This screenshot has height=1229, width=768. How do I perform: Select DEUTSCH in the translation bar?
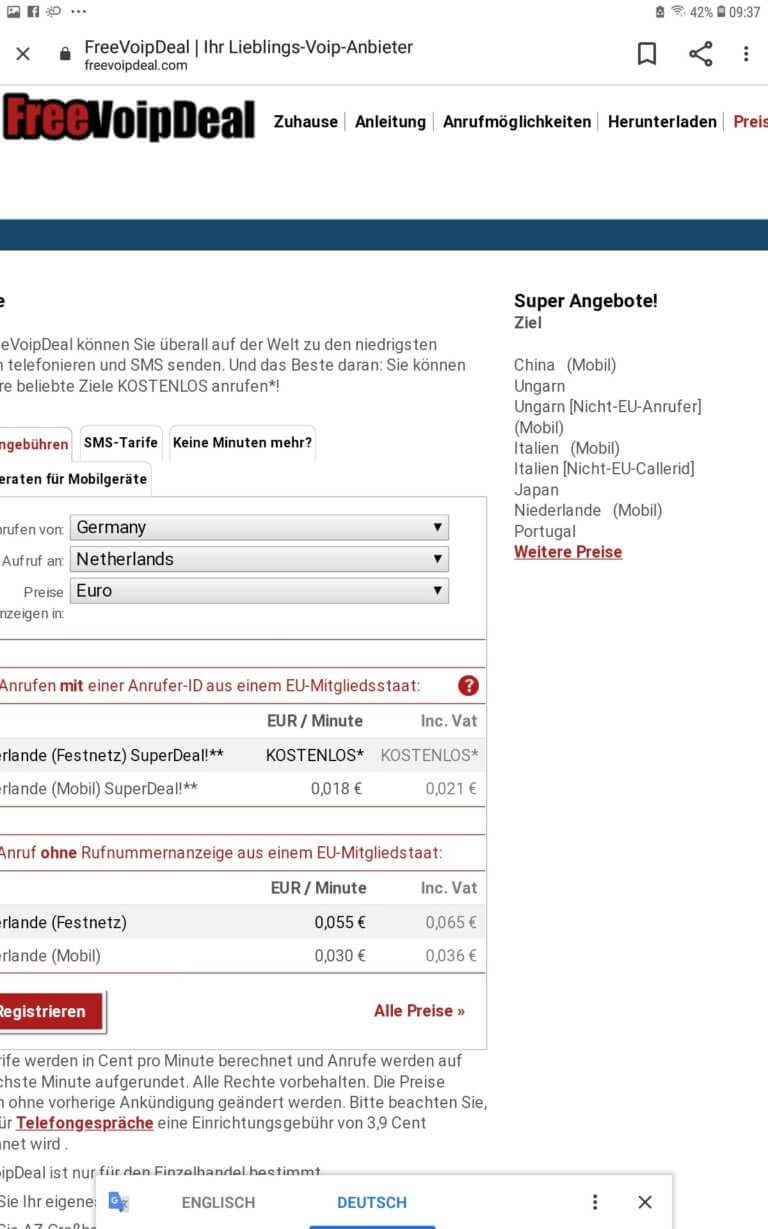[372, 1202]
